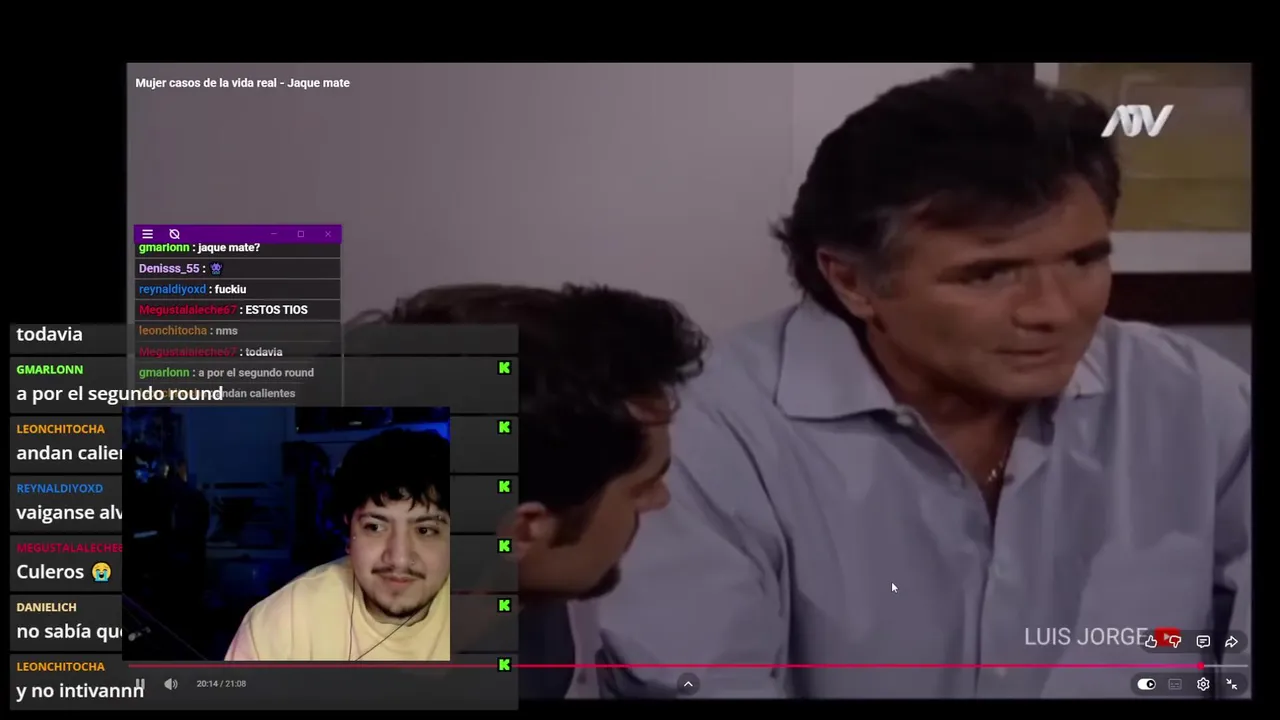Click the streamer webcam thumbnail
This screenshot has height=720, width=1280.
286,535
